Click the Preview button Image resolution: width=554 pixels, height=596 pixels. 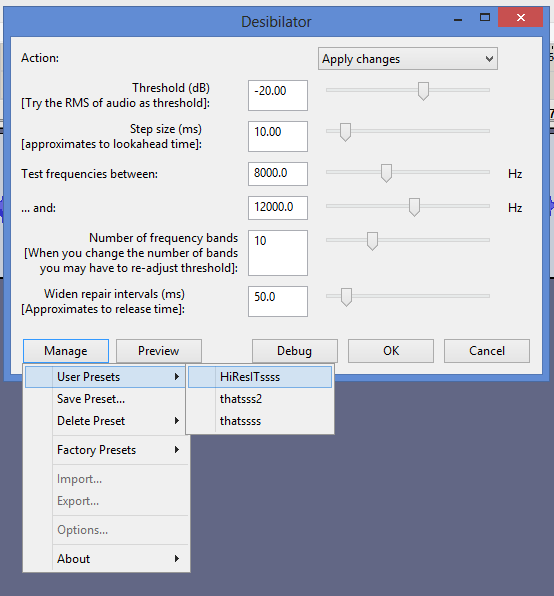[158, 350]
